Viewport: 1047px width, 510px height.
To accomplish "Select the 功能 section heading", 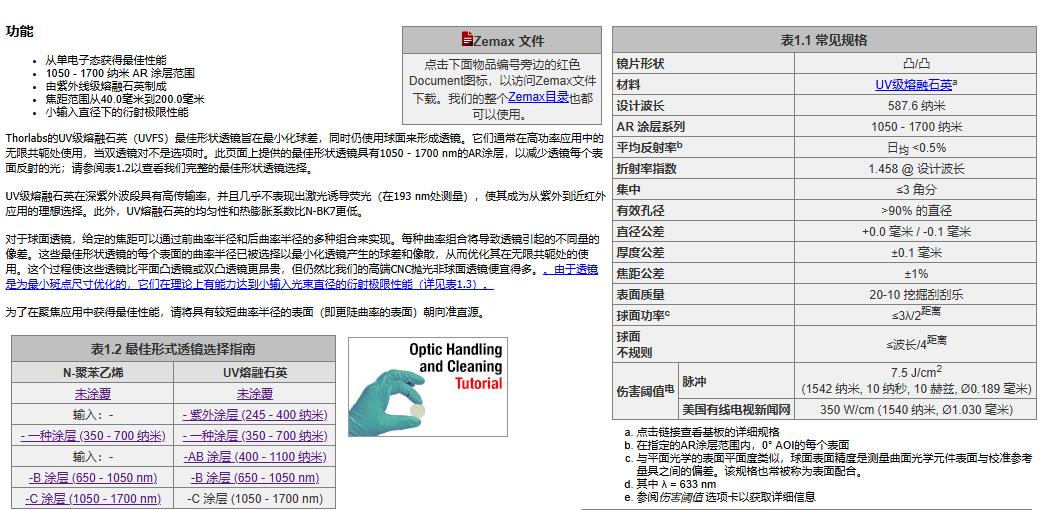I will [19, 31].
